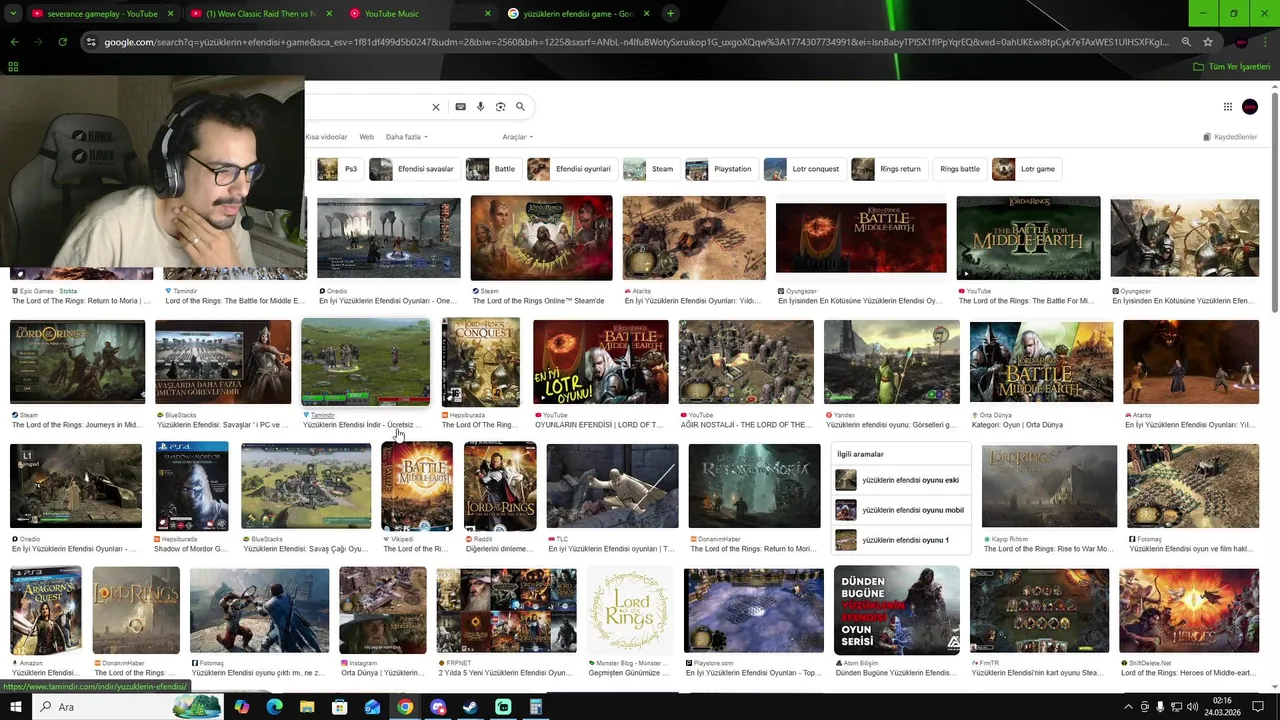
Task: Apply the Efendisi savaslar filter chip
Action: click(413, 169)
